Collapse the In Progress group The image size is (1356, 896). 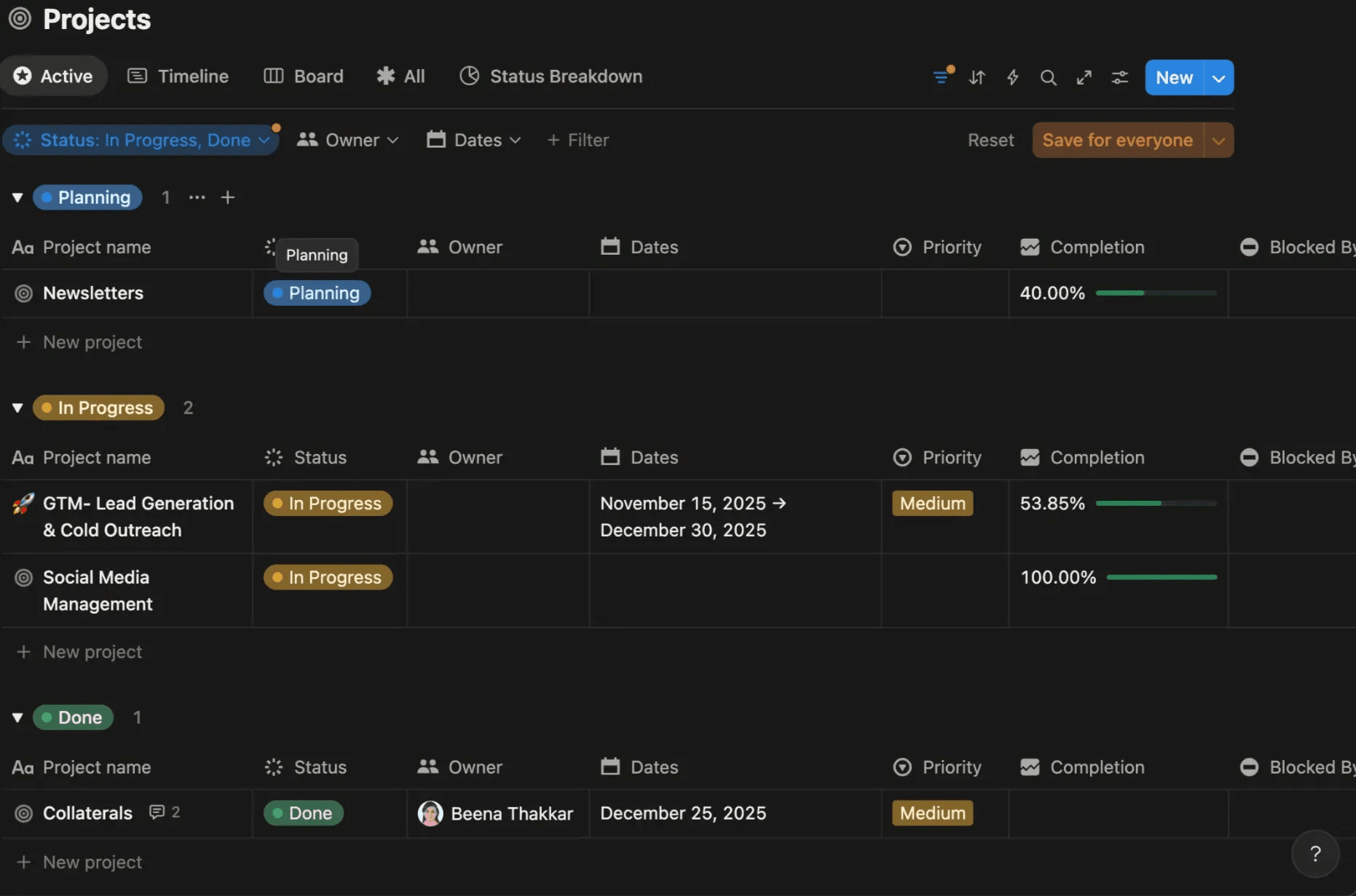click(17, 408)
